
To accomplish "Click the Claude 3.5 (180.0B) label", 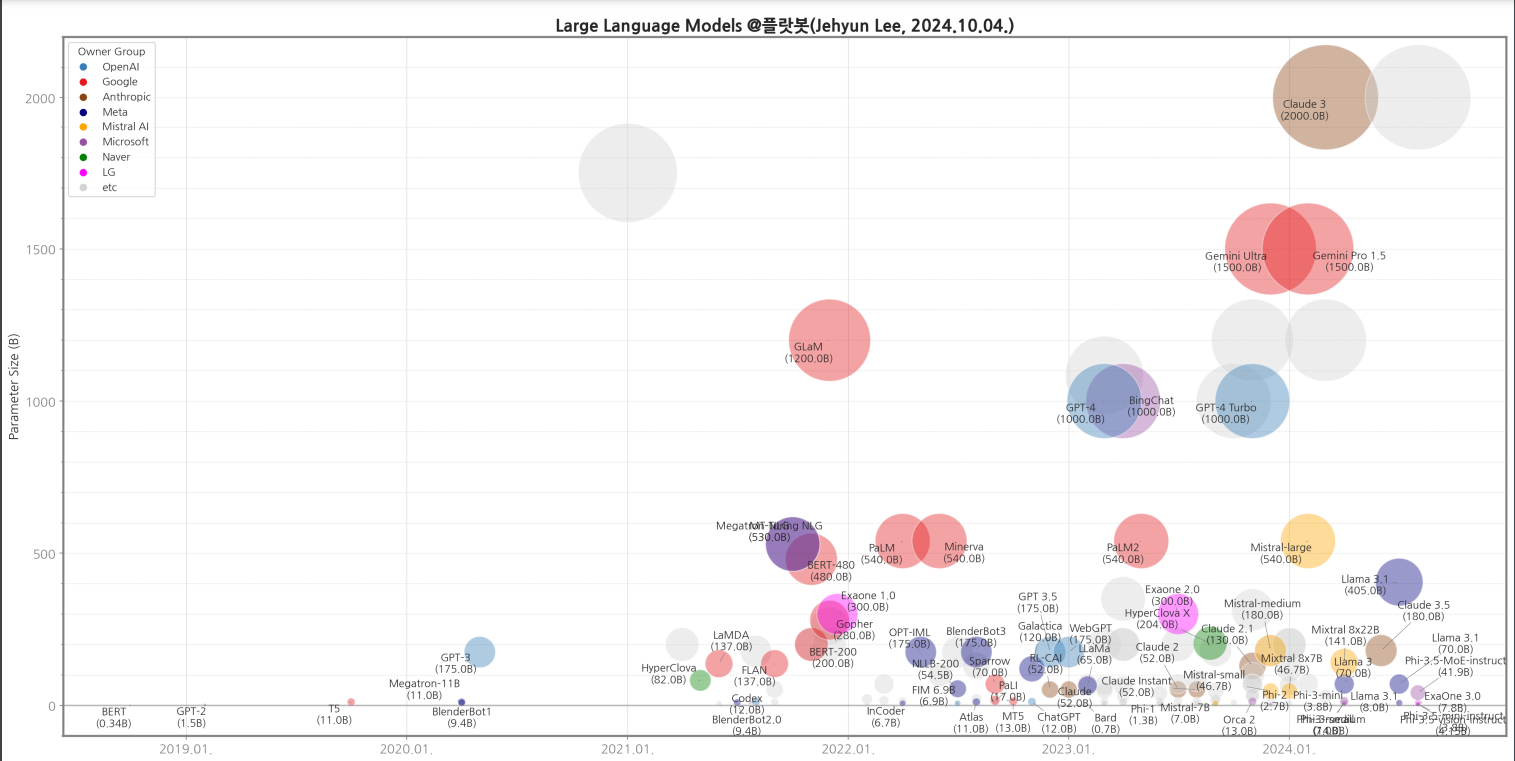I will (1423, 611).
